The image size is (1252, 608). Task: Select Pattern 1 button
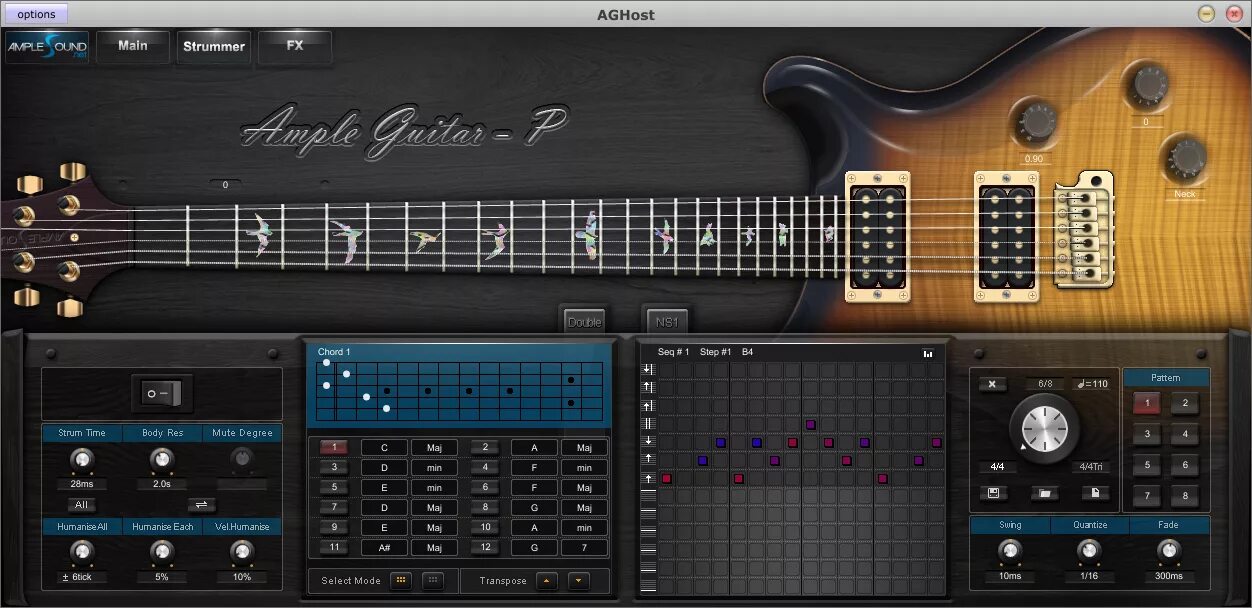coord(1147,404)
